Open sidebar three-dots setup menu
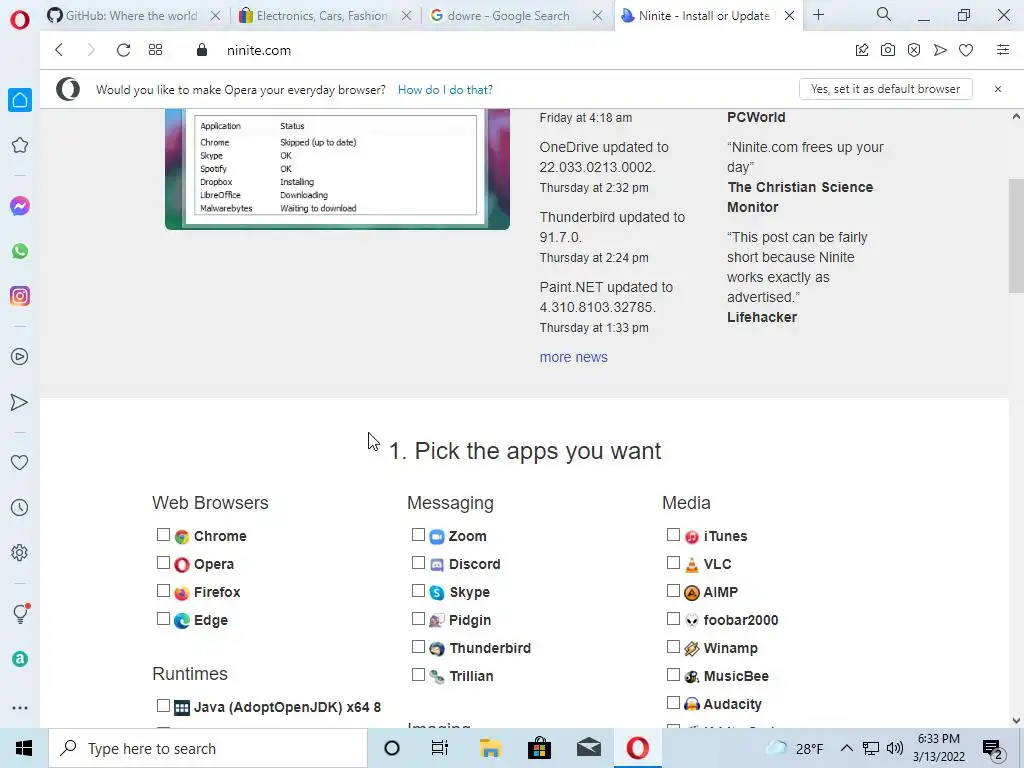The height and width of the screenshot is (768, 1024). (x=20, y=708)
